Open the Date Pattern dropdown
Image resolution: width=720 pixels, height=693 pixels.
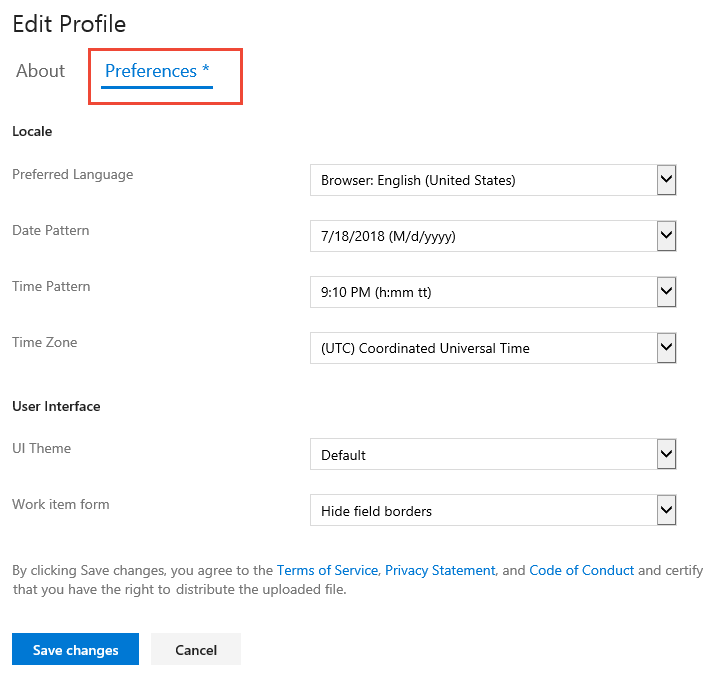[x=493, y=236]
